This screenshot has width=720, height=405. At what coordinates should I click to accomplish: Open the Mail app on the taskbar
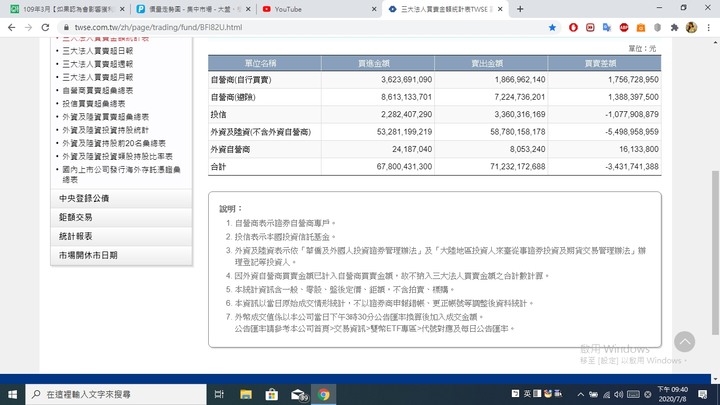click(298, 394)
